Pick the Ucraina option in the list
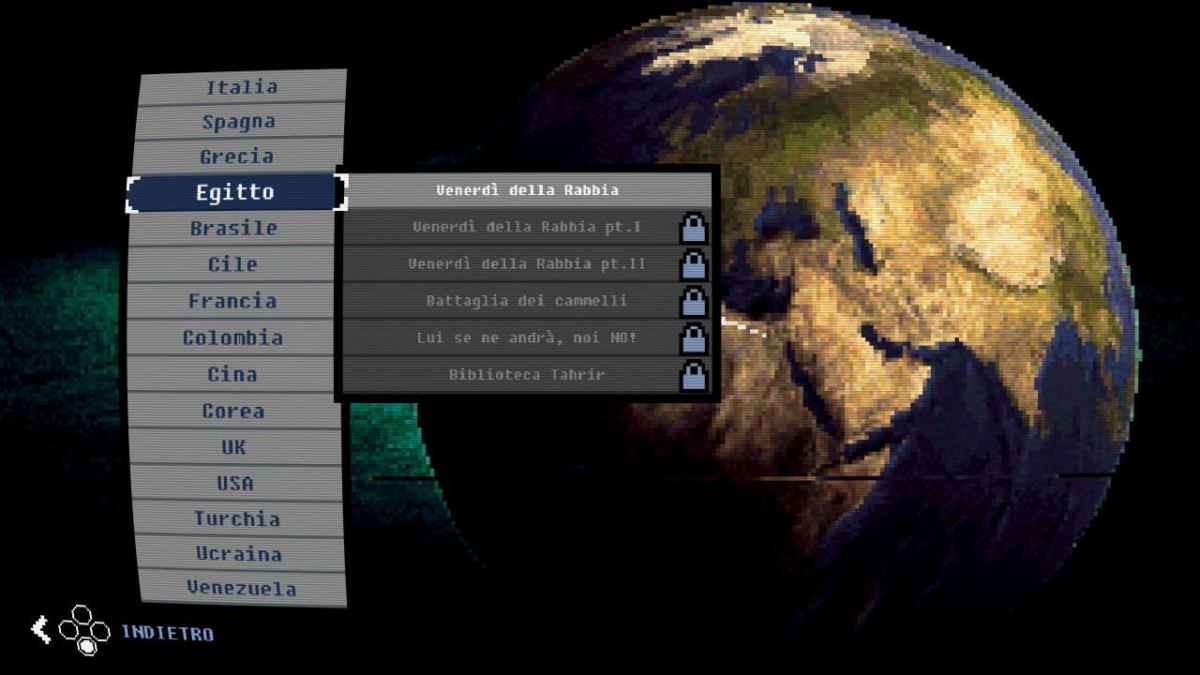Image resolution: width=1200 pixels, height=675 pixels. tap(236, 554)
